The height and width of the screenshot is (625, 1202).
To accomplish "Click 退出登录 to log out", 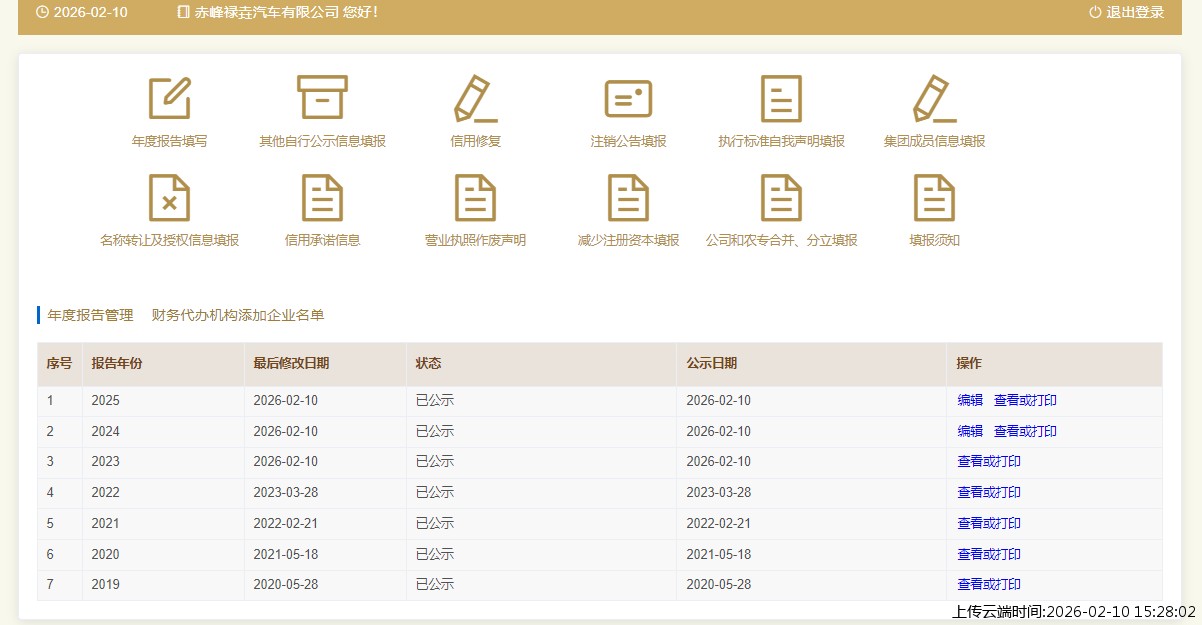I will [x=1127, y=12].
